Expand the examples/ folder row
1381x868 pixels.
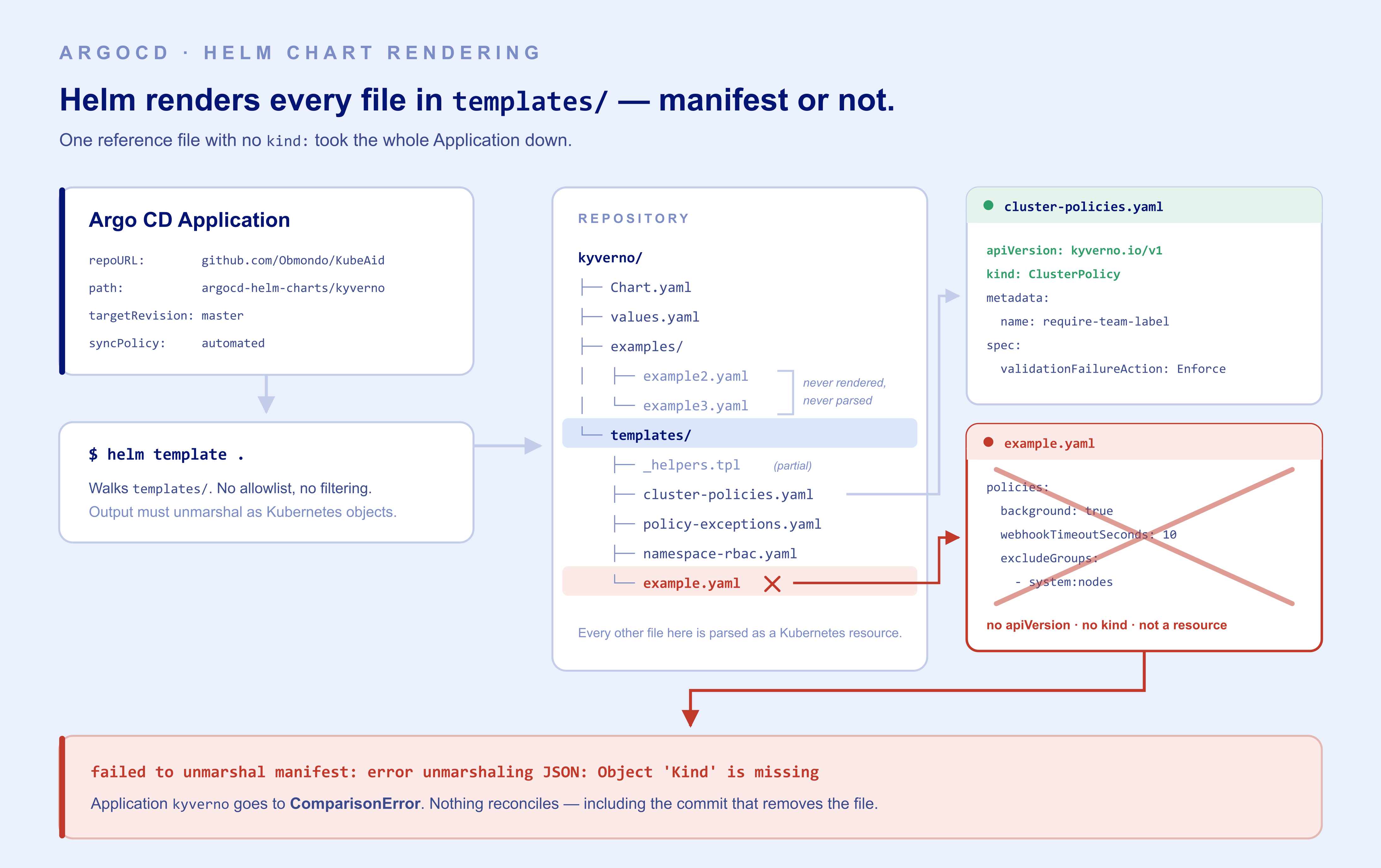[x=646, y=347]
